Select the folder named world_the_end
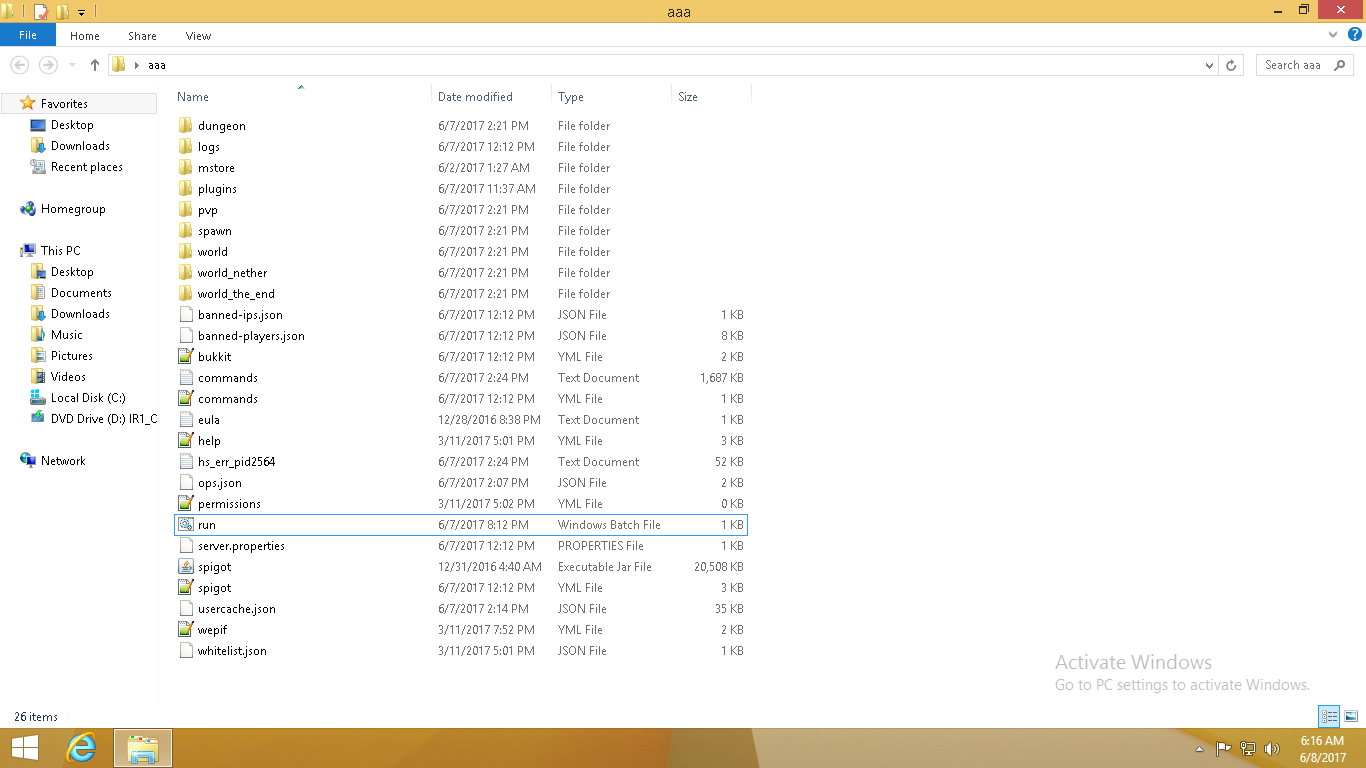Screen dimensions: 1366x768 tap(236, 294)
